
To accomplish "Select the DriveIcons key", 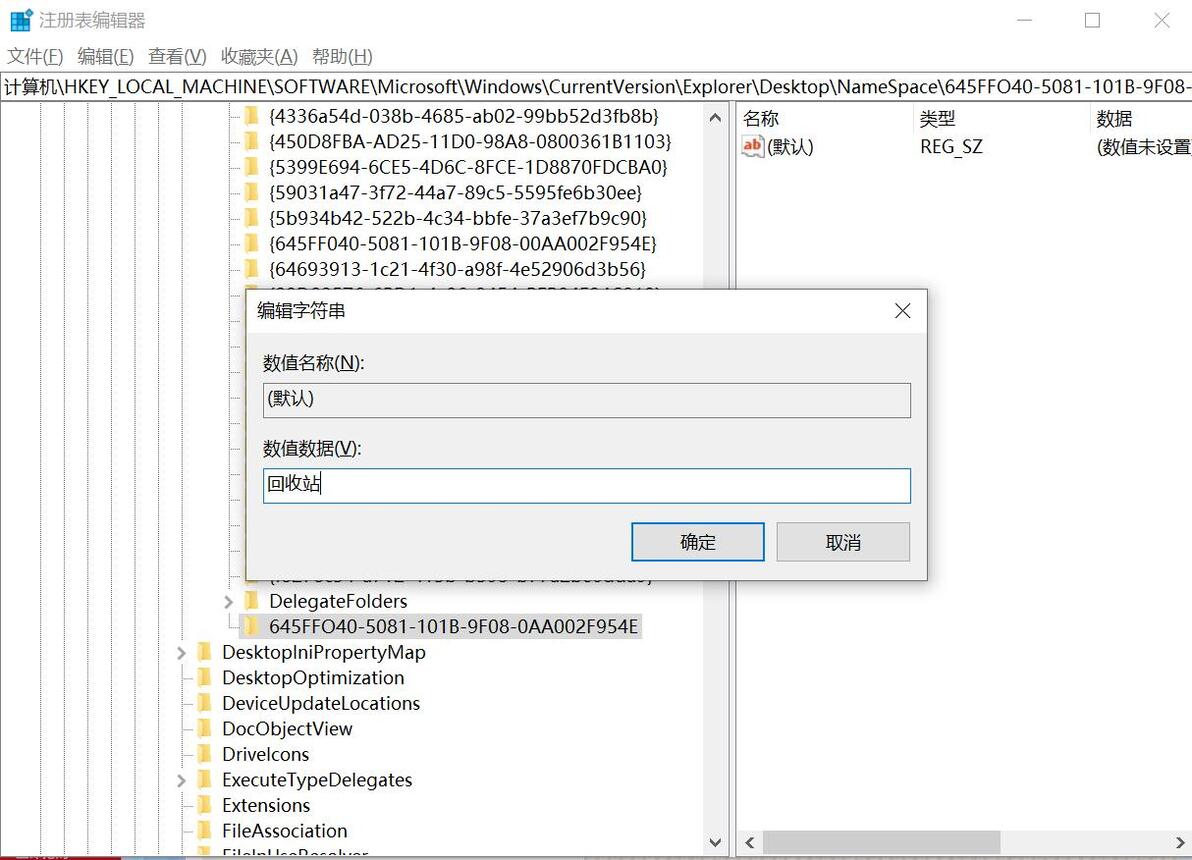I will [x=265, y=754].
